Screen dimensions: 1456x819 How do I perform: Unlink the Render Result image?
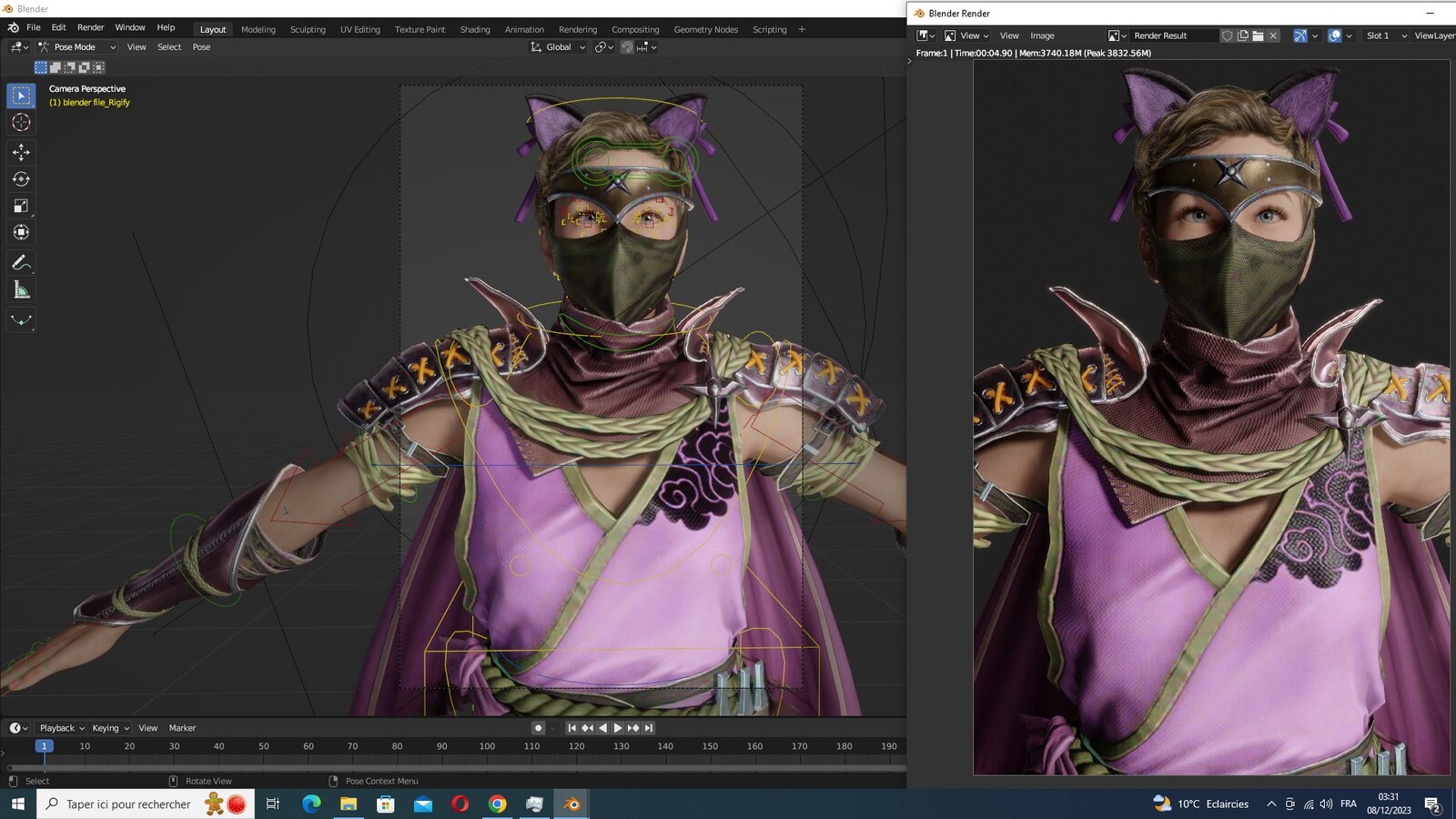(x=1273, y=35)
